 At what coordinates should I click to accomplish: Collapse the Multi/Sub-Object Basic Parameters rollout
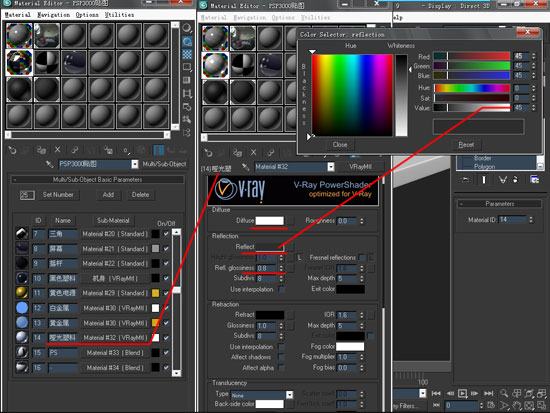(x=97, y=180)
